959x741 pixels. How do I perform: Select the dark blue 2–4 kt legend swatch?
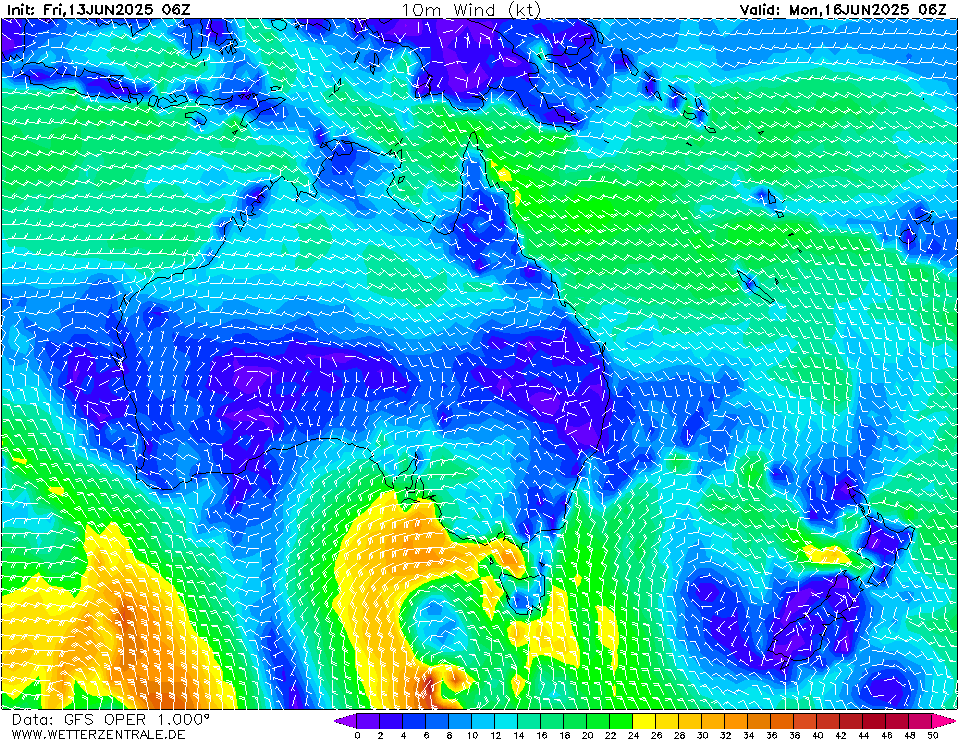(391, 720)
